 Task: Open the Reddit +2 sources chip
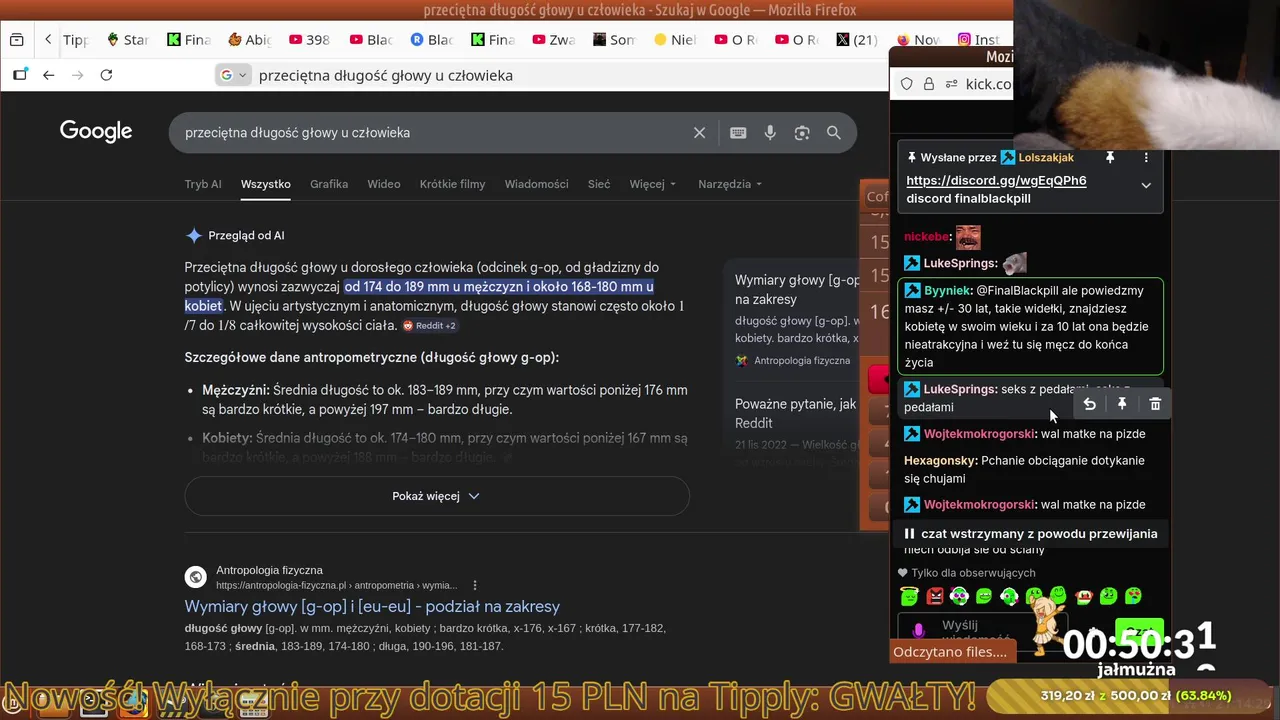click(429, 326)
